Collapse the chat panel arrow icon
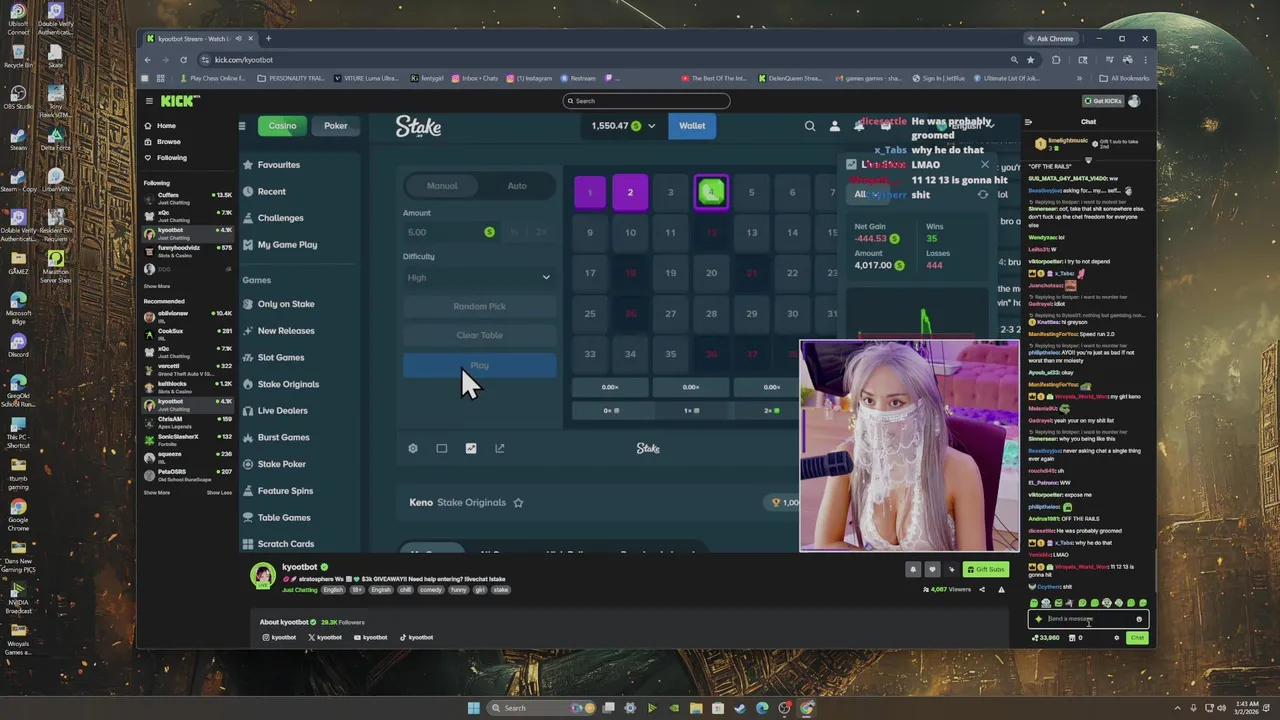The image size is (1280, 720). tap(1028, 122)
